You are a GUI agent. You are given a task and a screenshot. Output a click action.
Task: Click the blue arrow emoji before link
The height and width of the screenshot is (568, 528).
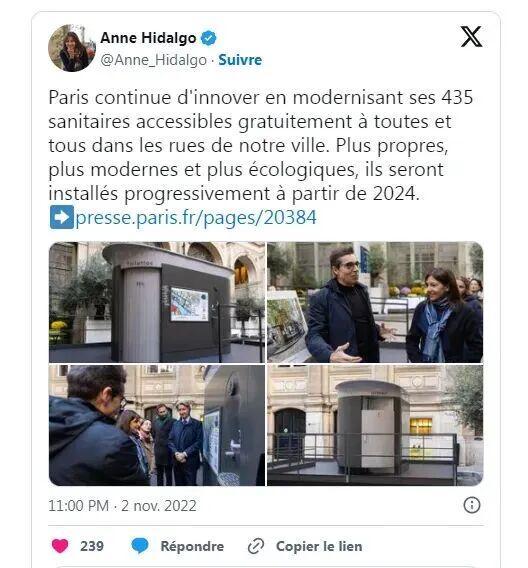pyautogui.click(x=62, y=217)
